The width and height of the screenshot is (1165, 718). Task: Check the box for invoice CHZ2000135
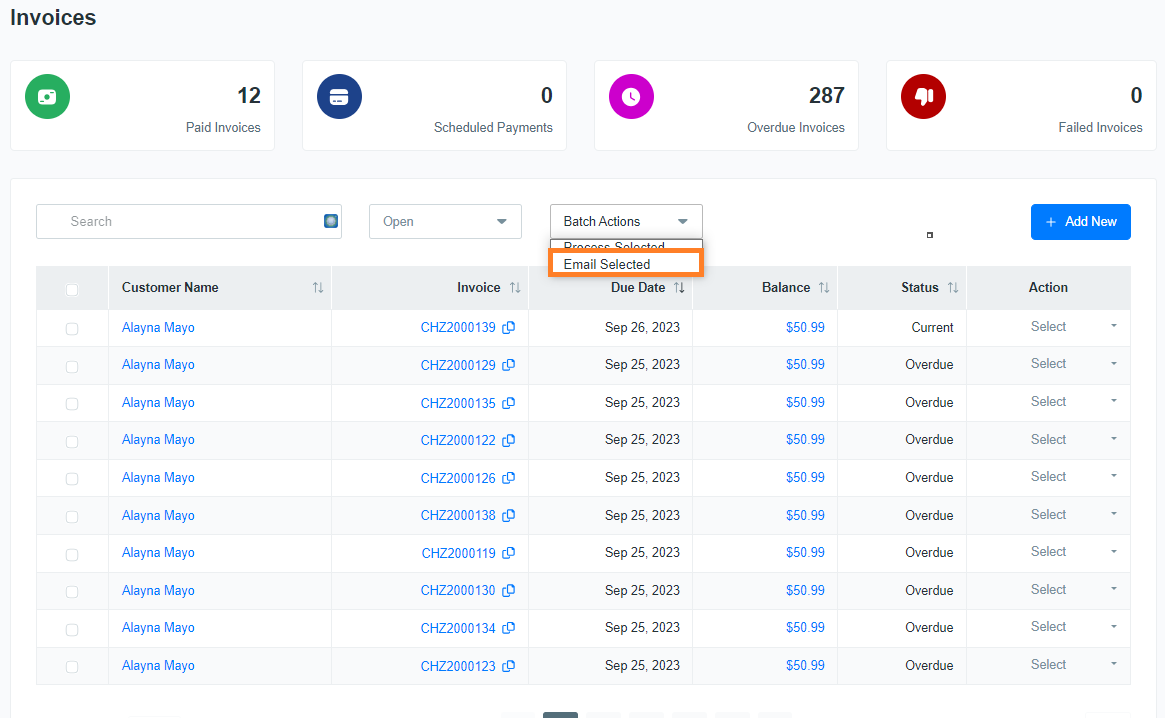[72, 404]
